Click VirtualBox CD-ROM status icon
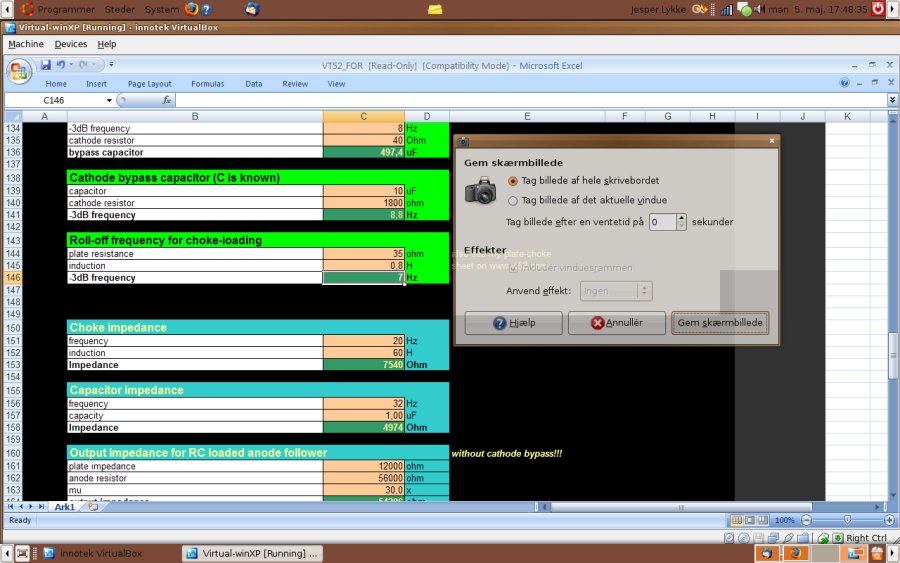The width and height of the screenshot is (900, 563). click(x=744, y=538)
